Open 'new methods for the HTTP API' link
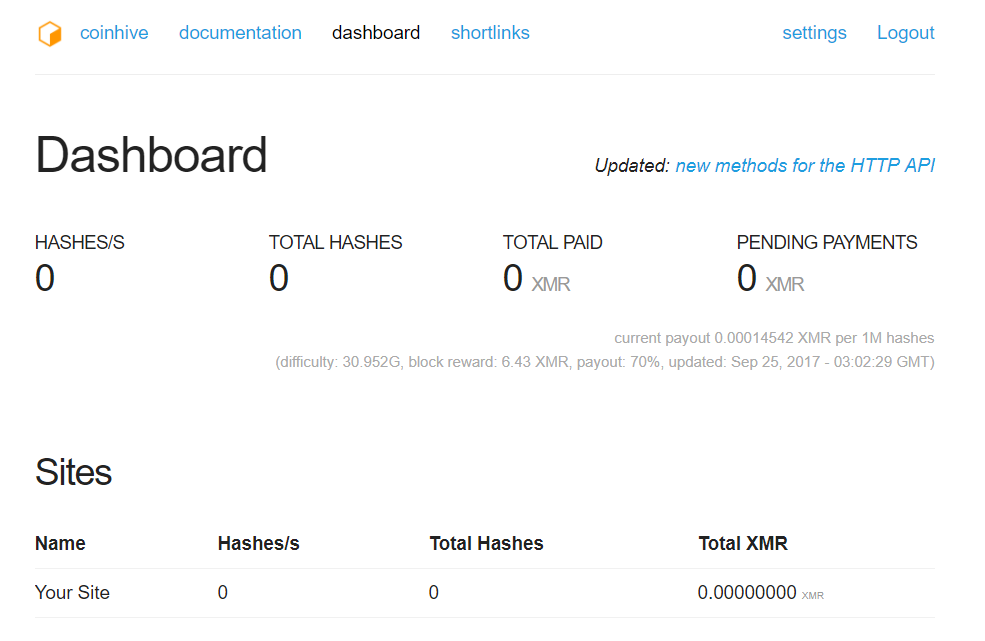Image resolution: width=985 pixels, height=641 pixels. coord(805,166)
